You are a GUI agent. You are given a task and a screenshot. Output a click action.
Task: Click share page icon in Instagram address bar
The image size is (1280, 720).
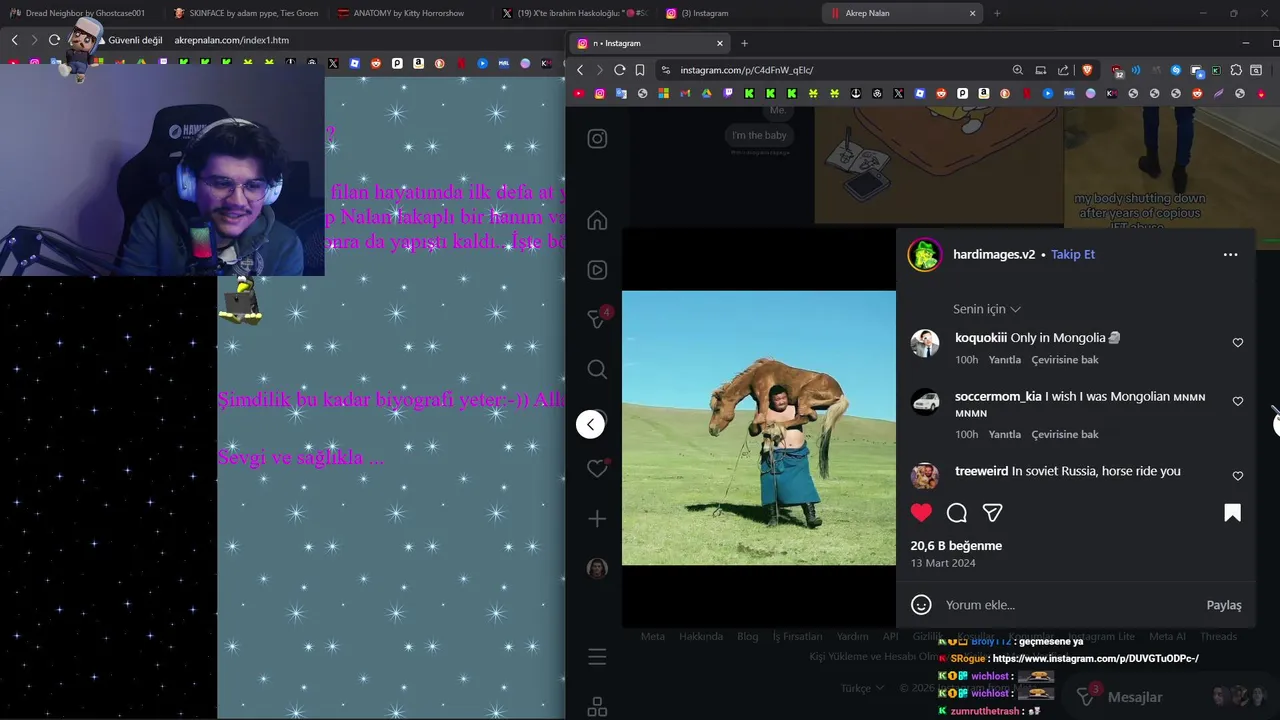click(x=1063, y=70)
